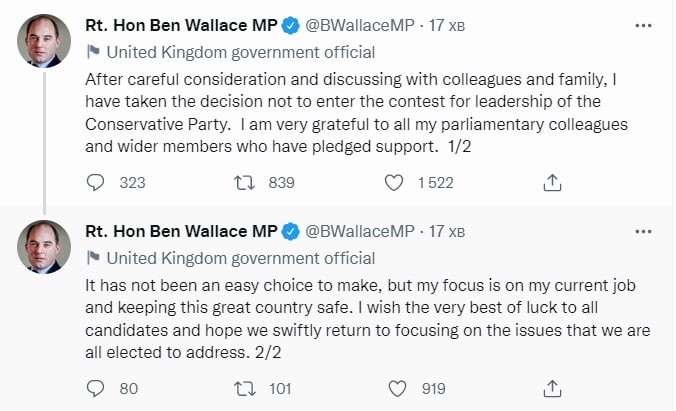This screenshot has width=676, height=411.
Task: Click the verified badge on the second tweet
Action: 291,231
